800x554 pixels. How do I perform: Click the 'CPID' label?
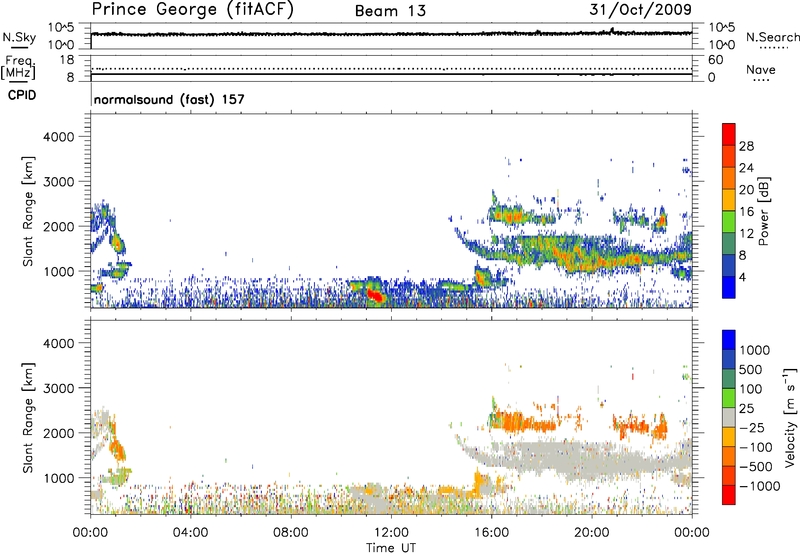[22, 95]
